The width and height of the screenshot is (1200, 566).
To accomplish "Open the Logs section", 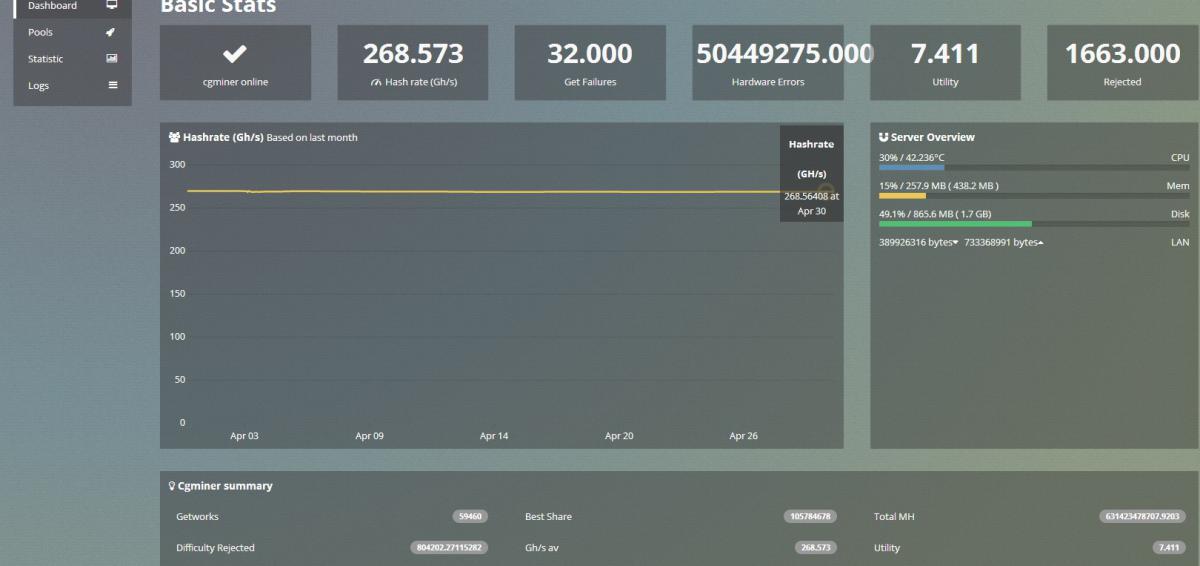I will tap(39, 86).
